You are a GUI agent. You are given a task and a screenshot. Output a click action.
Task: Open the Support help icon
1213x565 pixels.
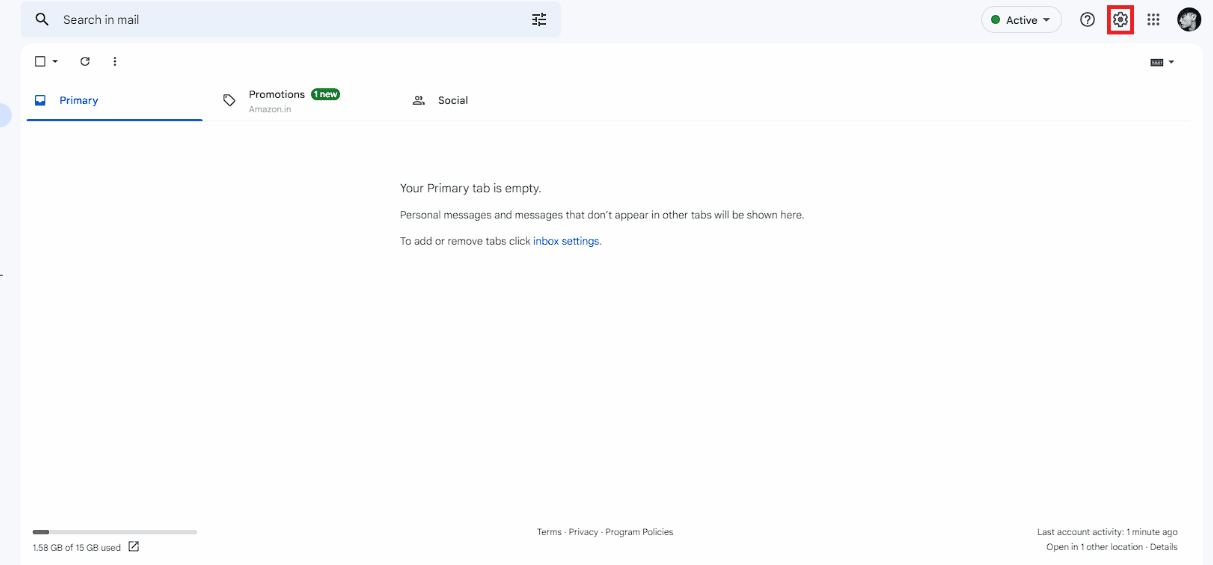tap(1088, 20)
